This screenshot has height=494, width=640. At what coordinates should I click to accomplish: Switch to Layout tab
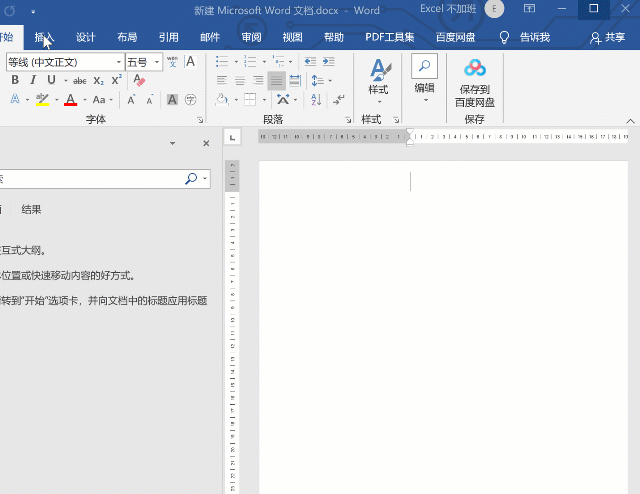click(x=127, y=37)
